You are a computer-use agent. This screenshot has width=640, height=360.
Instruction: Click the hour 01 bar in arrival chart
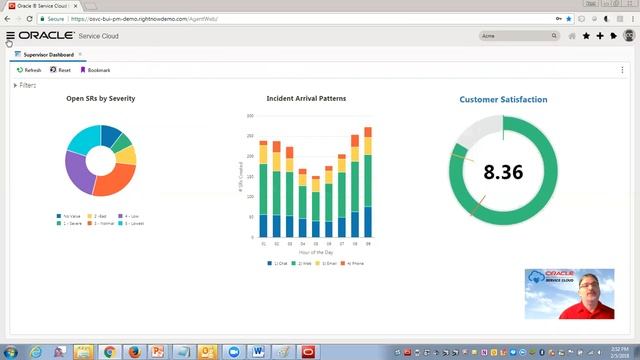(263, 189)
